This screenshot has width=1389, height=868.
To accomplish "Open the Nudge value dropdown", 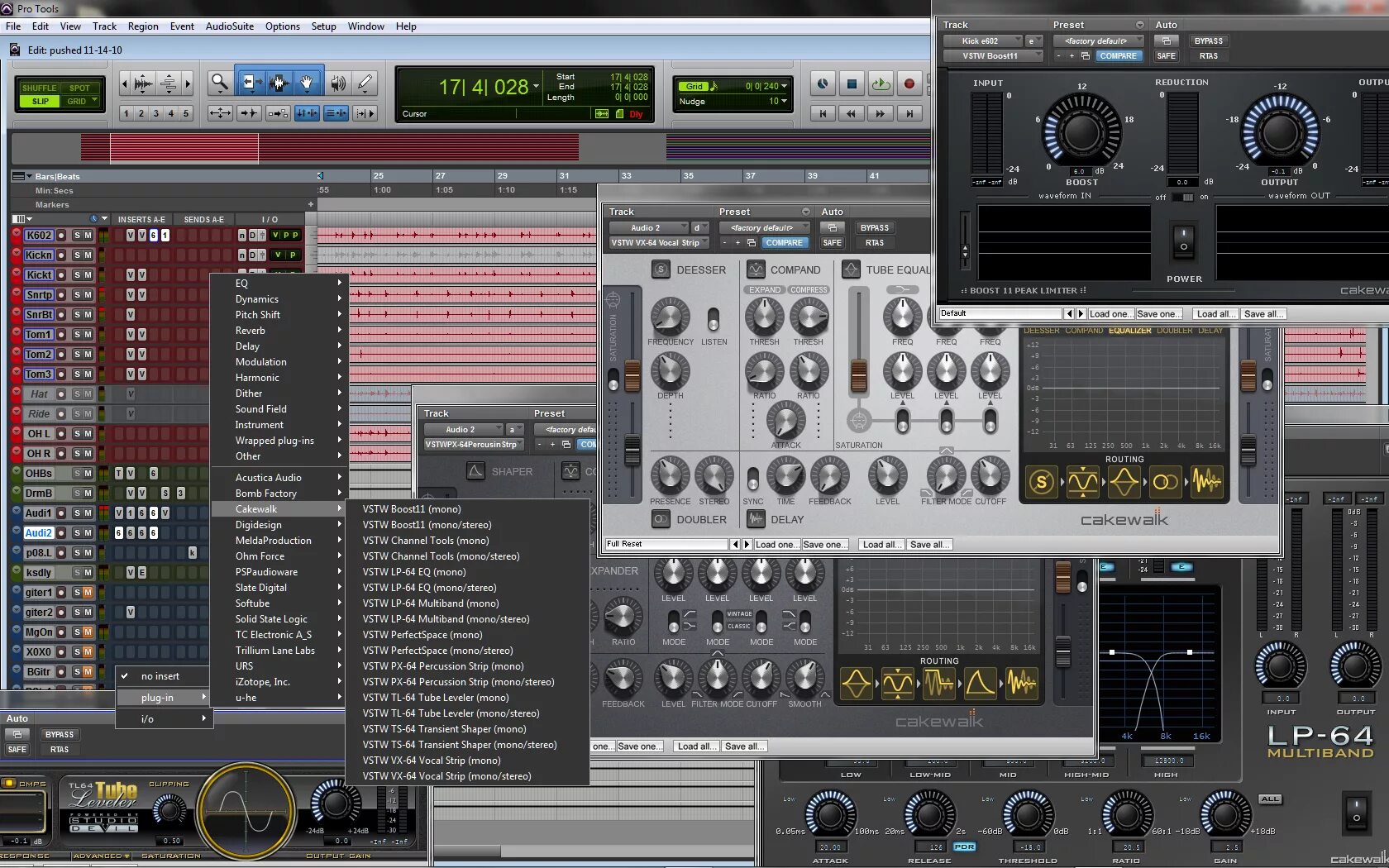I will click(785, 101).
